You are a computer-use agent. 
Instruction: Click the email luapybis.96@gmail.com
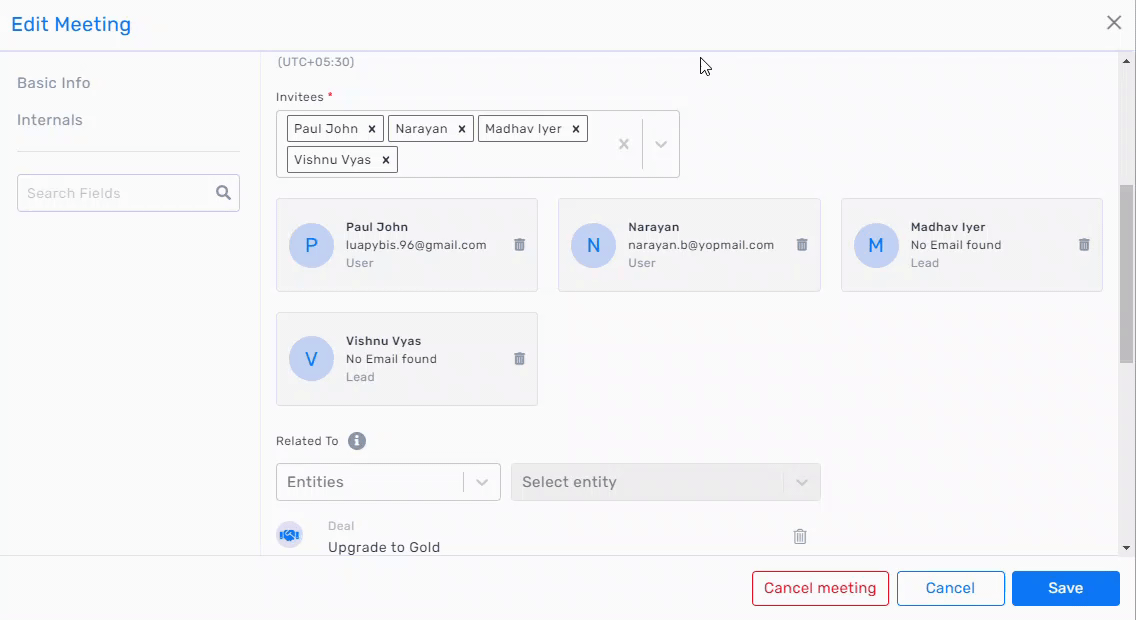click(x=416, y=245)
